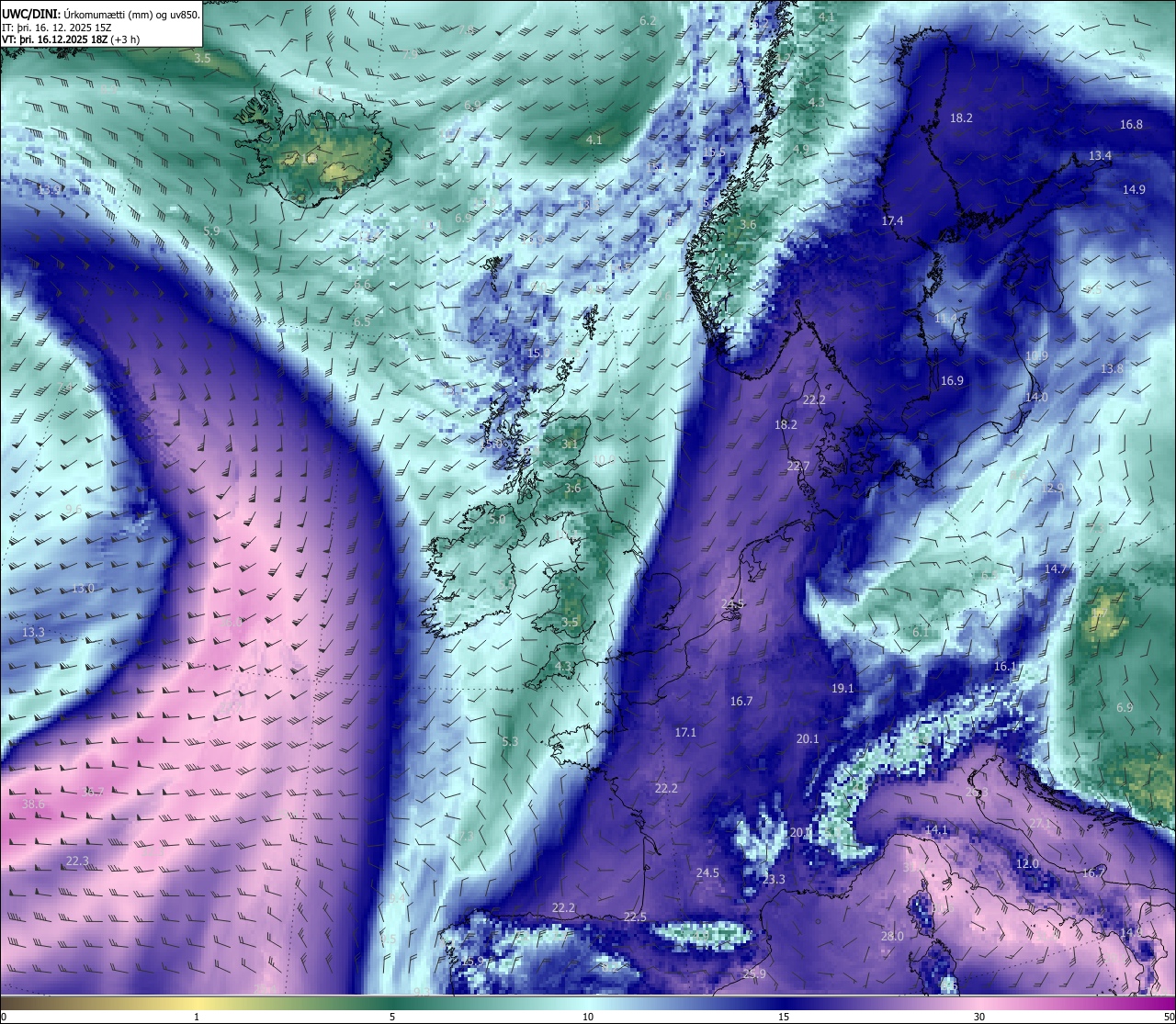Viewport: 1176px width, 1024px height.
Task: Click the 6.5 value on the map
Action: (362, 321)
